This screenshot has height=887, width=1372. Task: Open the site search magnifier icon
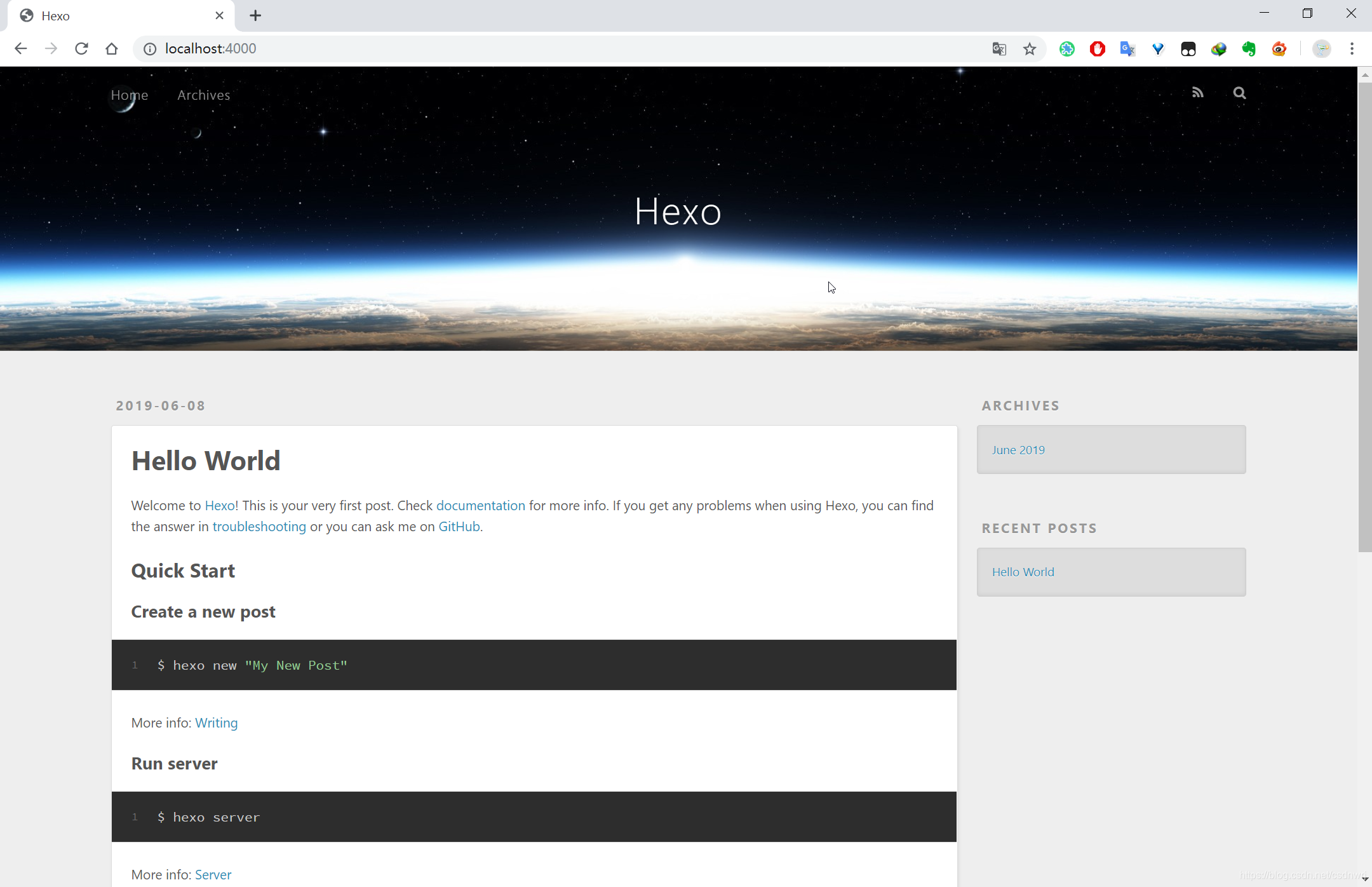click(x=1239, y=93)
